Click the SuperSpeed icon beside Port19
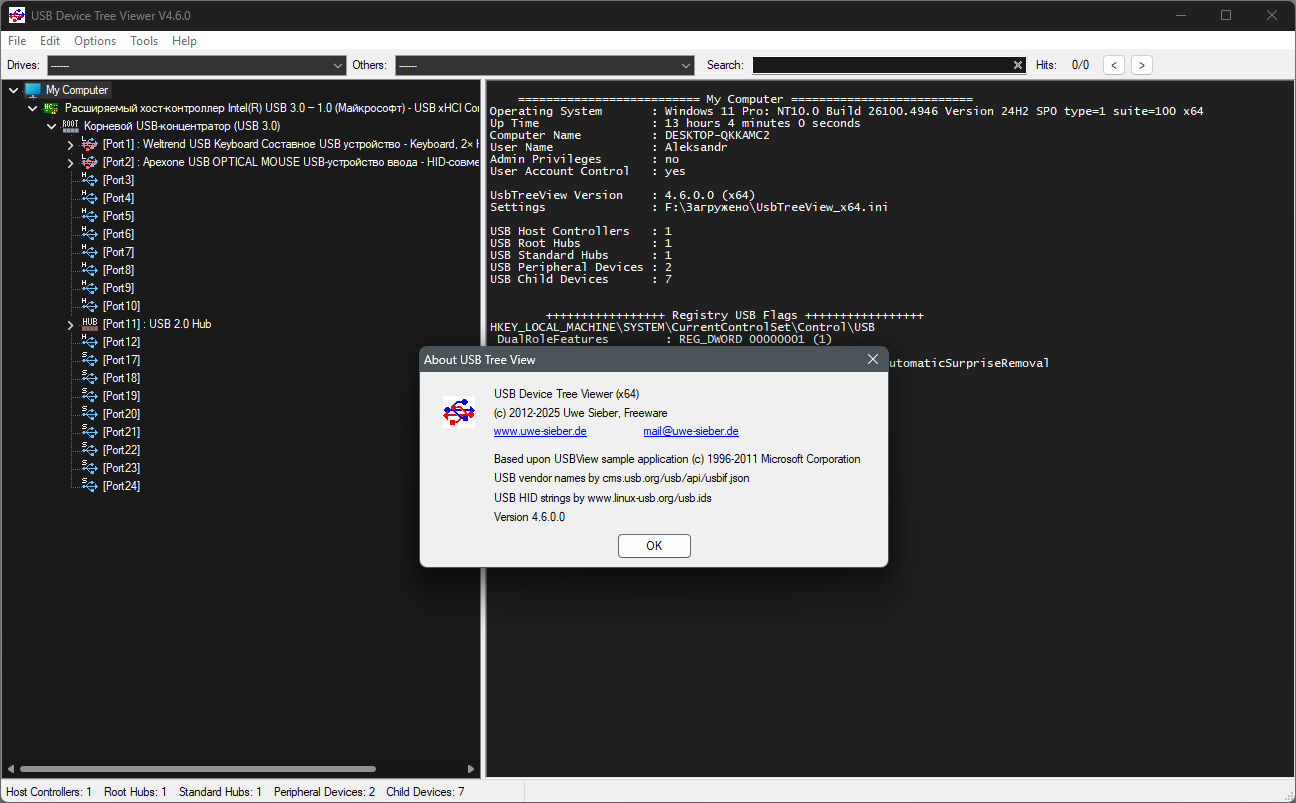 point(89,396)
